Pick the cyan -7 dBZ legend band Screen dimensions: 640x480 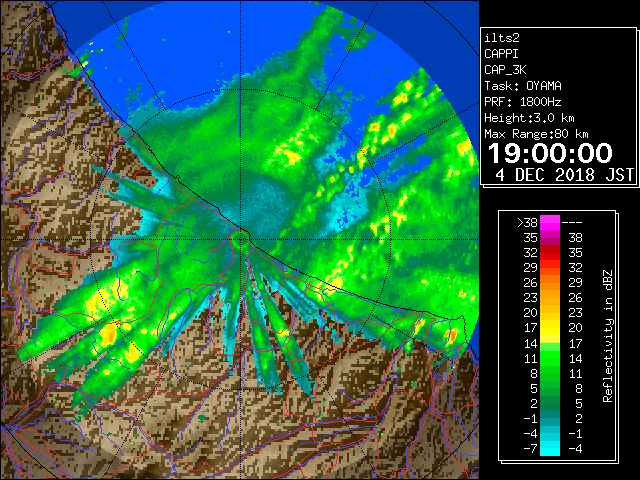550,448
